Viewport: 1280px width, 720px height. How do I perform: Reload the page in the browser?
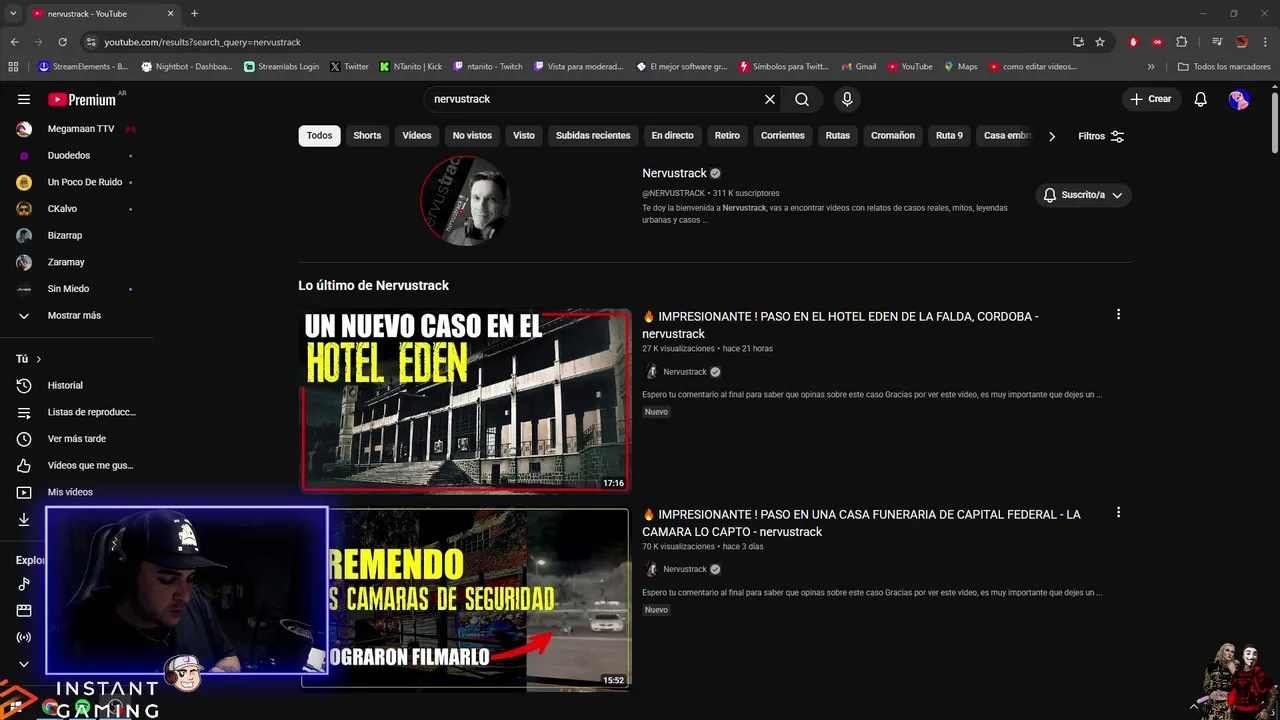(x=62, y=42)
